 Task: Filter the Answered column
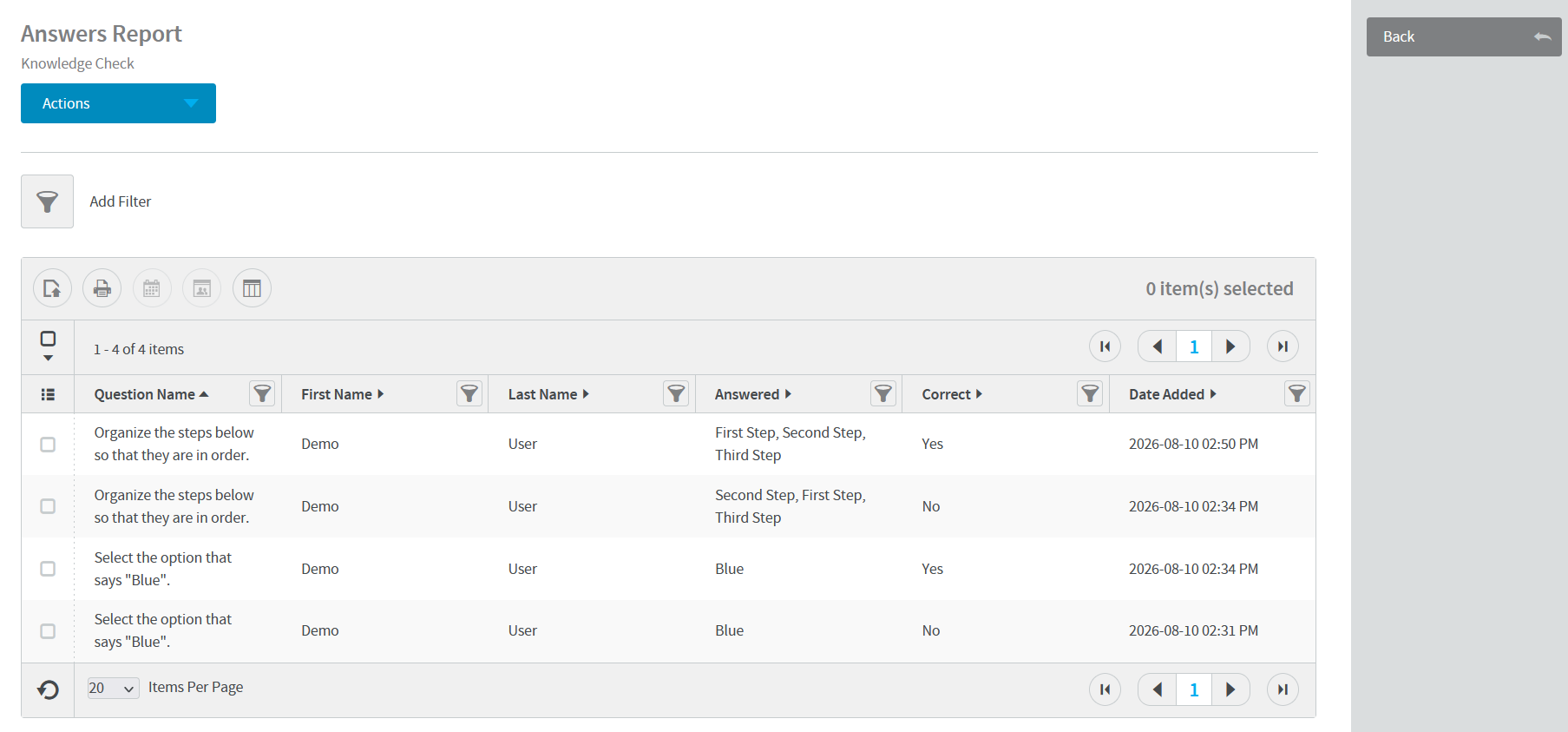[x=883, y=394]
